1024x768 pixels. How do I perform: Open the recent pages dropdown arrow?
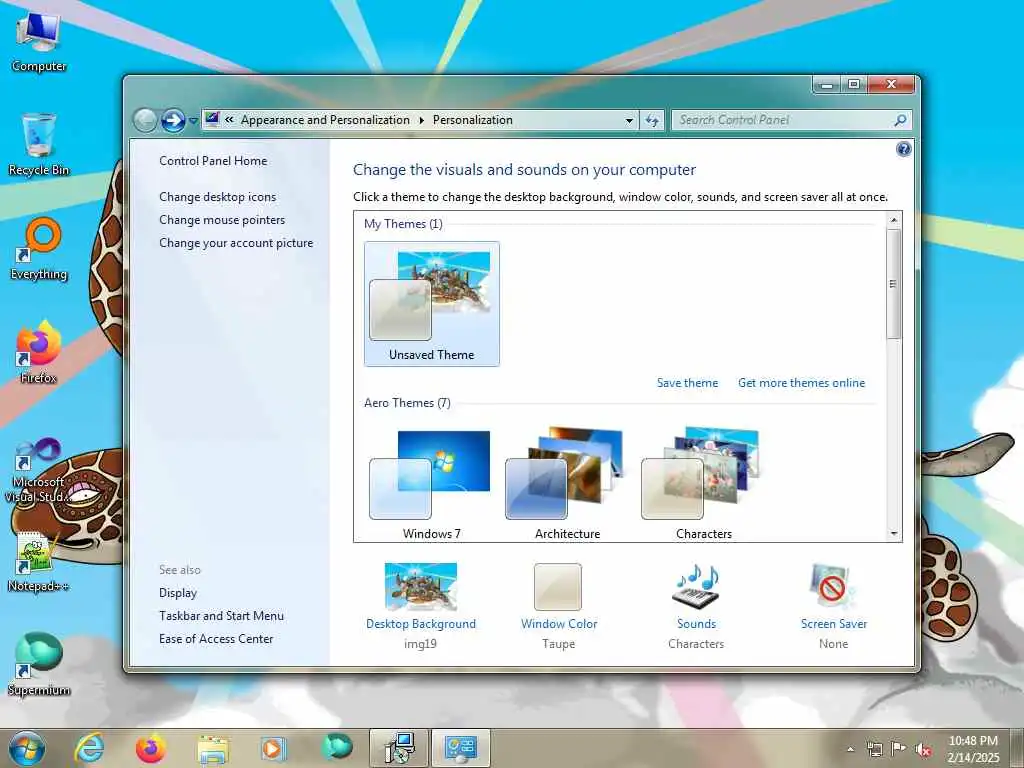click(x=193, y=121)
